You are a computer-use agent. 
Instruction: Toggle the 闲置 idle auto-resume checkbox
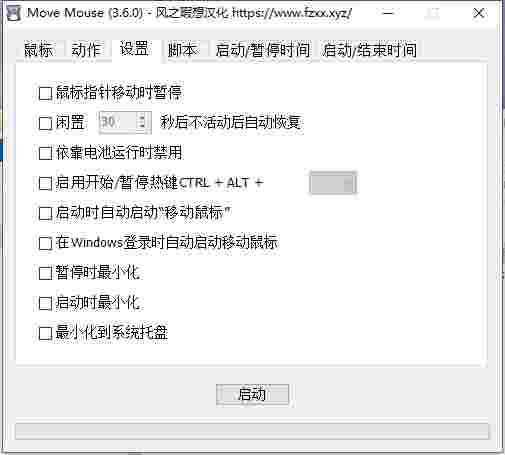(45, 123)
